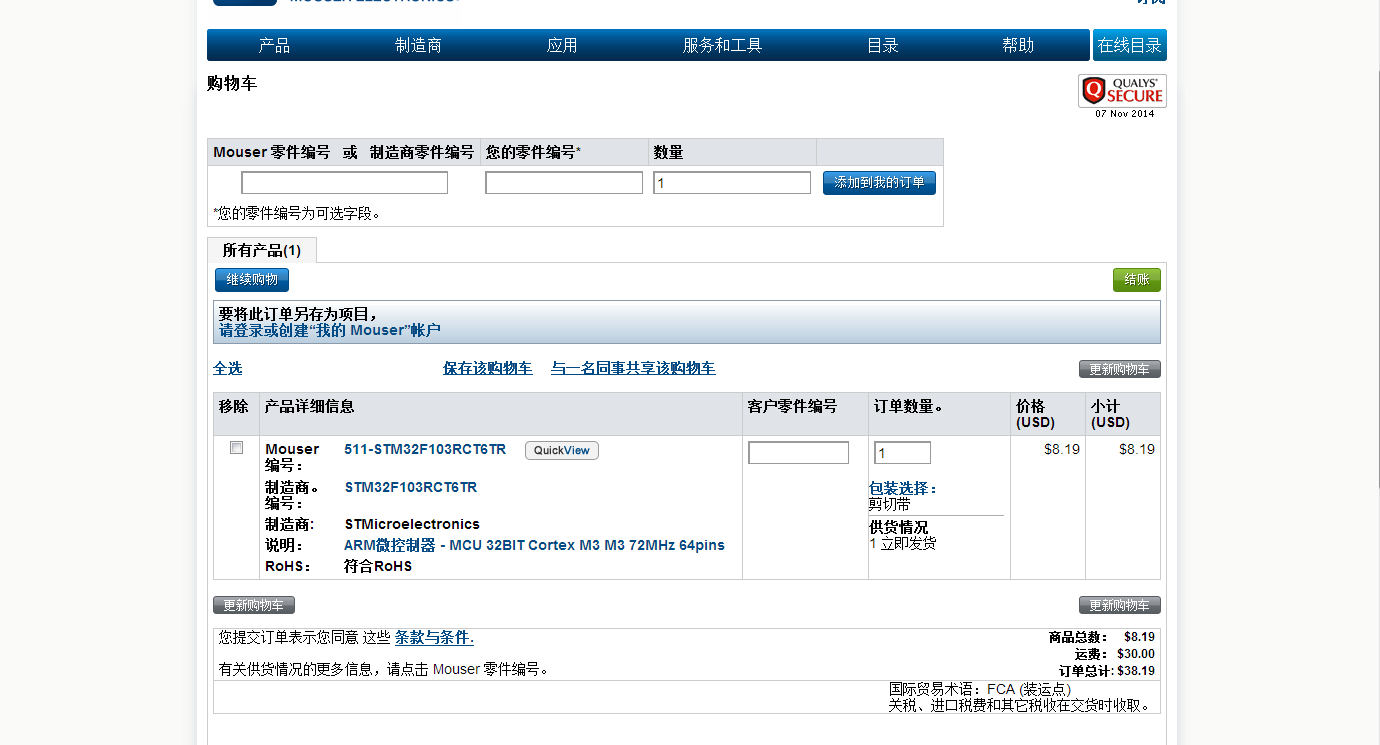1380x745 pixels.
Task: Click 添加到我的订单 button
Action: [879, 183]
